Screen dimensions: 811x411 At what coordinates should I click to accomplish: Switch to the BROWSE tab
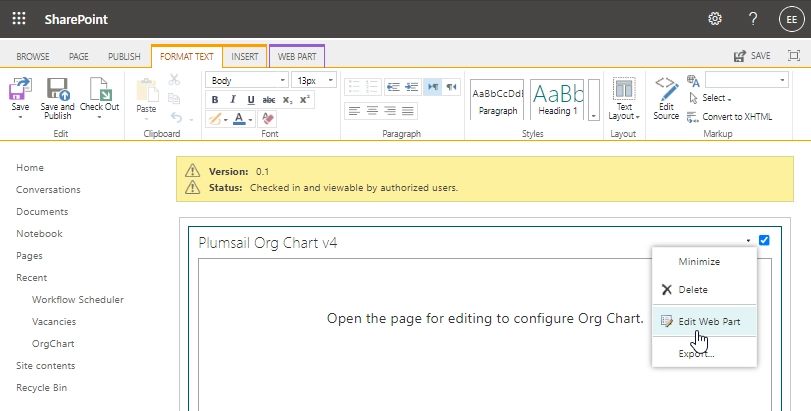(33, 56)
